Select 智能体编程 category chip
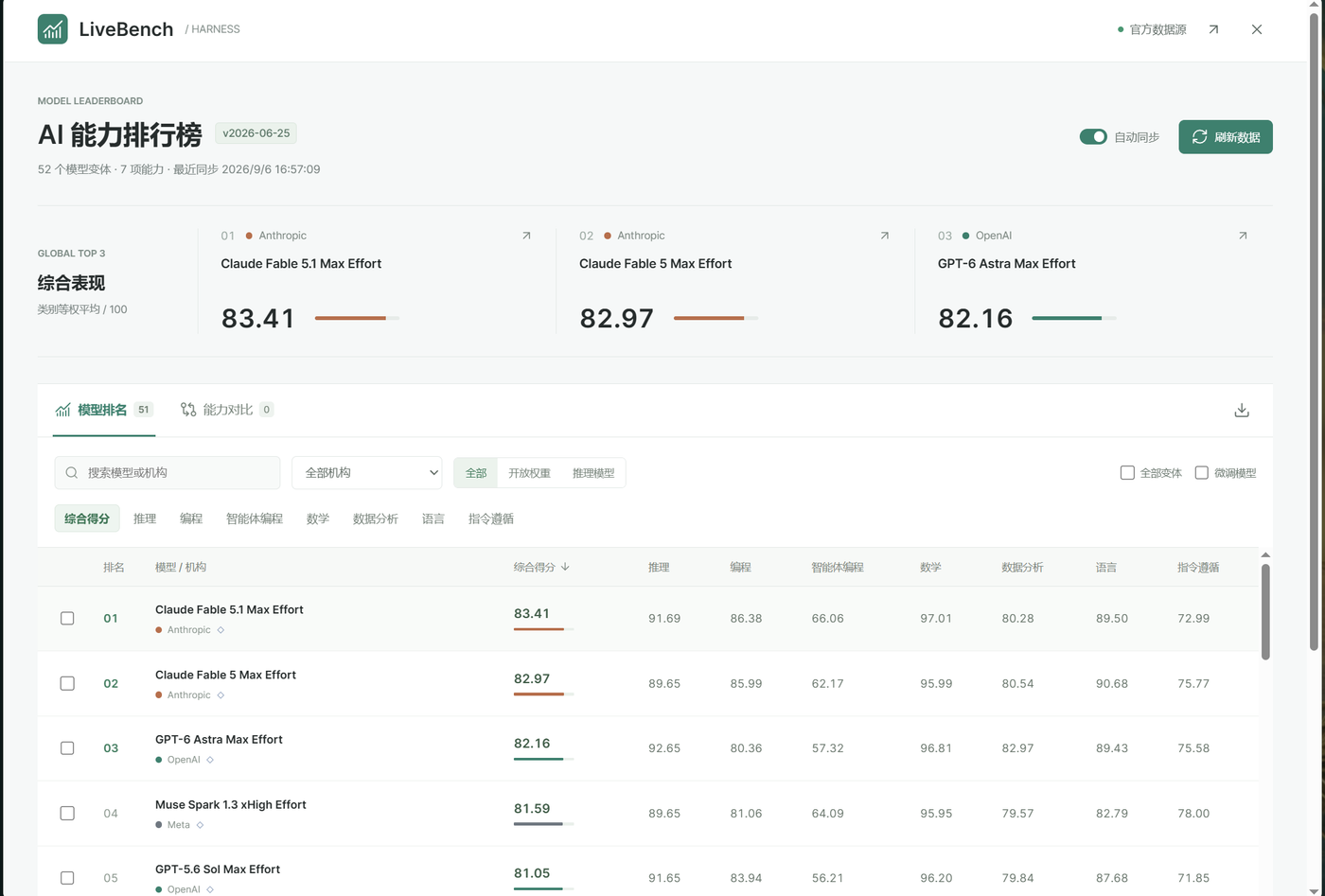The height and width of the screenshot is (896, 1325). tap(255, 518)
